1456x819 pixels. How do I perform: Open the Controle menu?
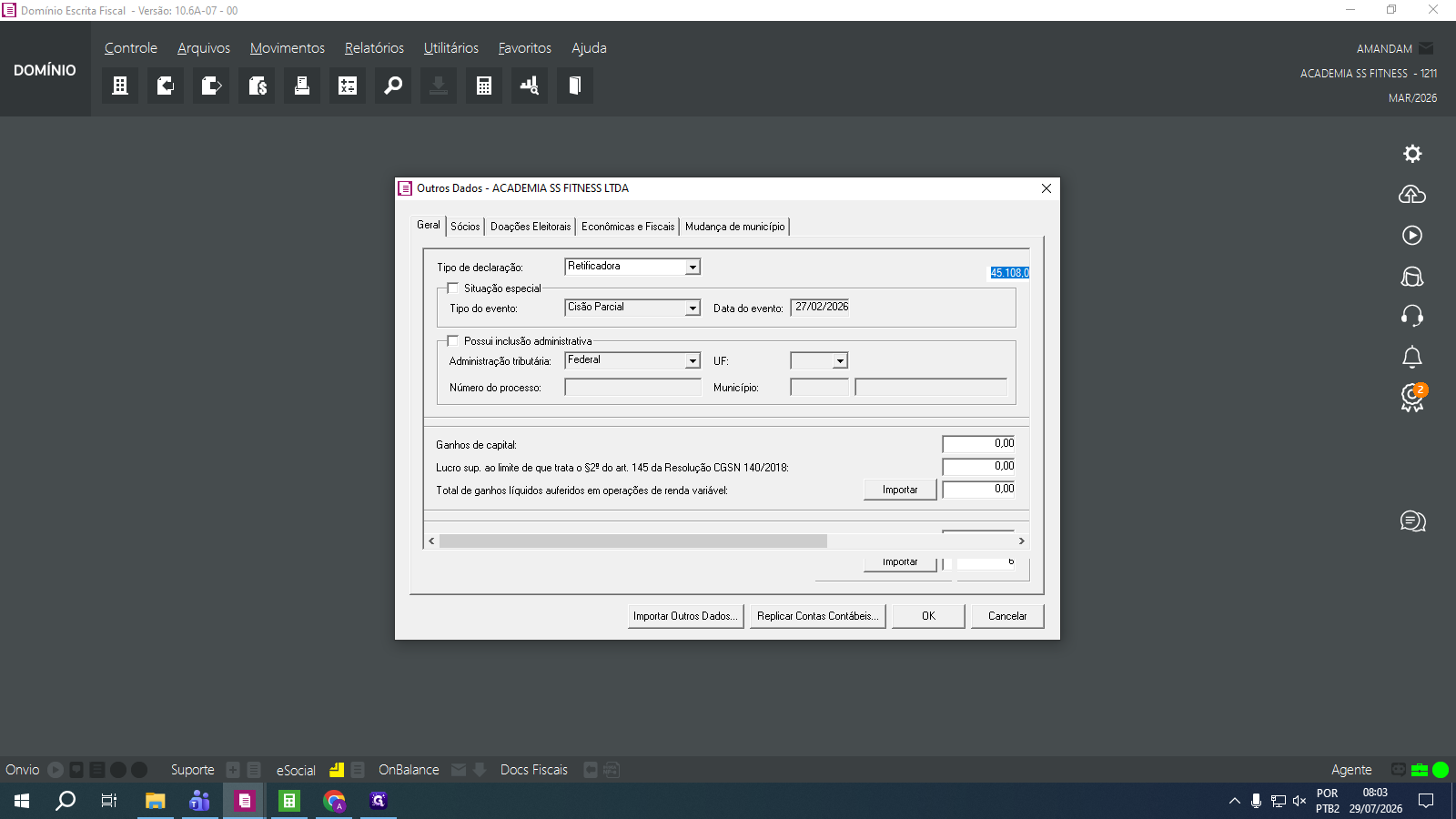(x=131, y=48)
